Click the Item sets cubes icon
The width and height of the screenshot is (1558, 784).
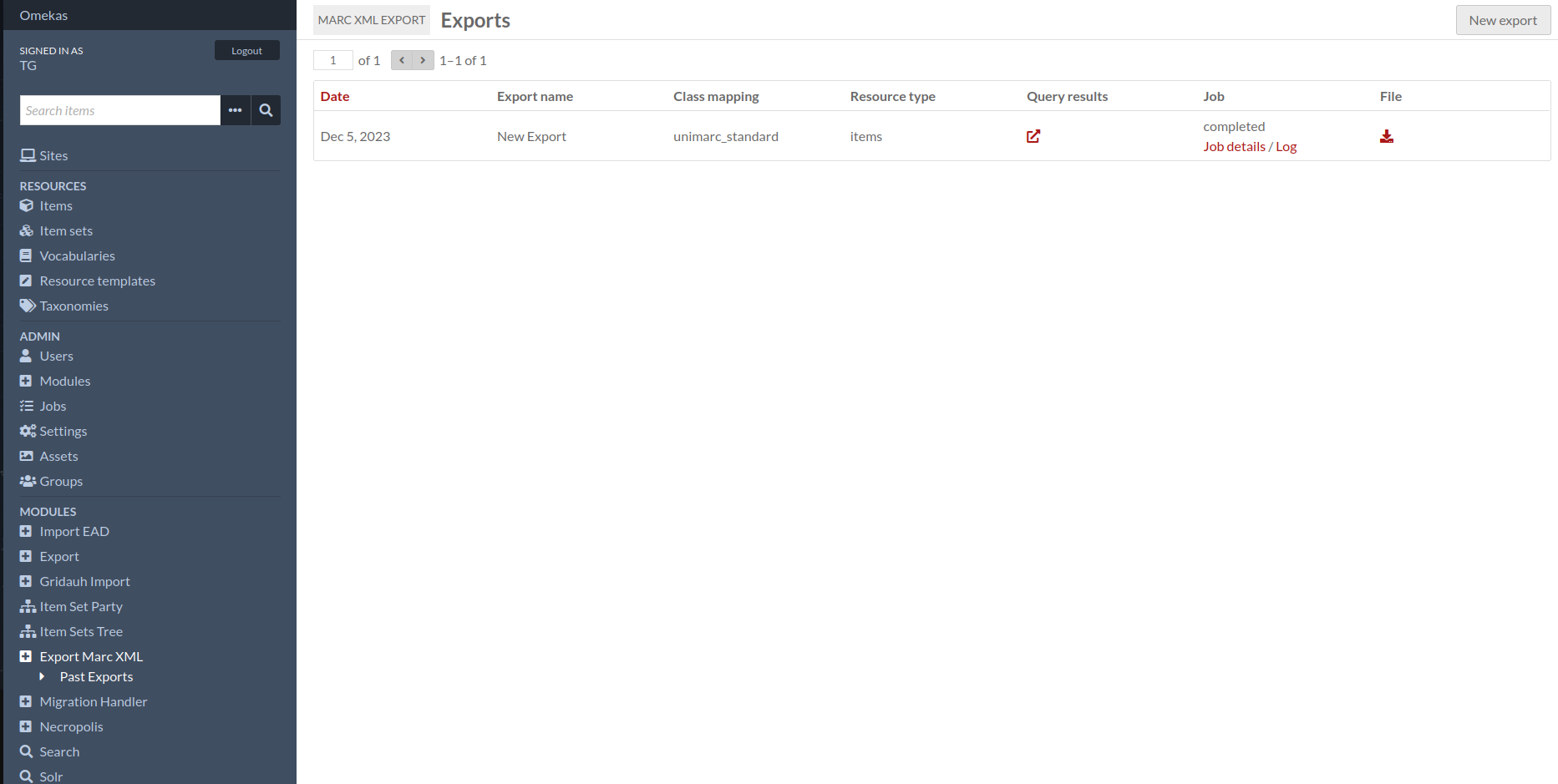[x=27, y=230]
